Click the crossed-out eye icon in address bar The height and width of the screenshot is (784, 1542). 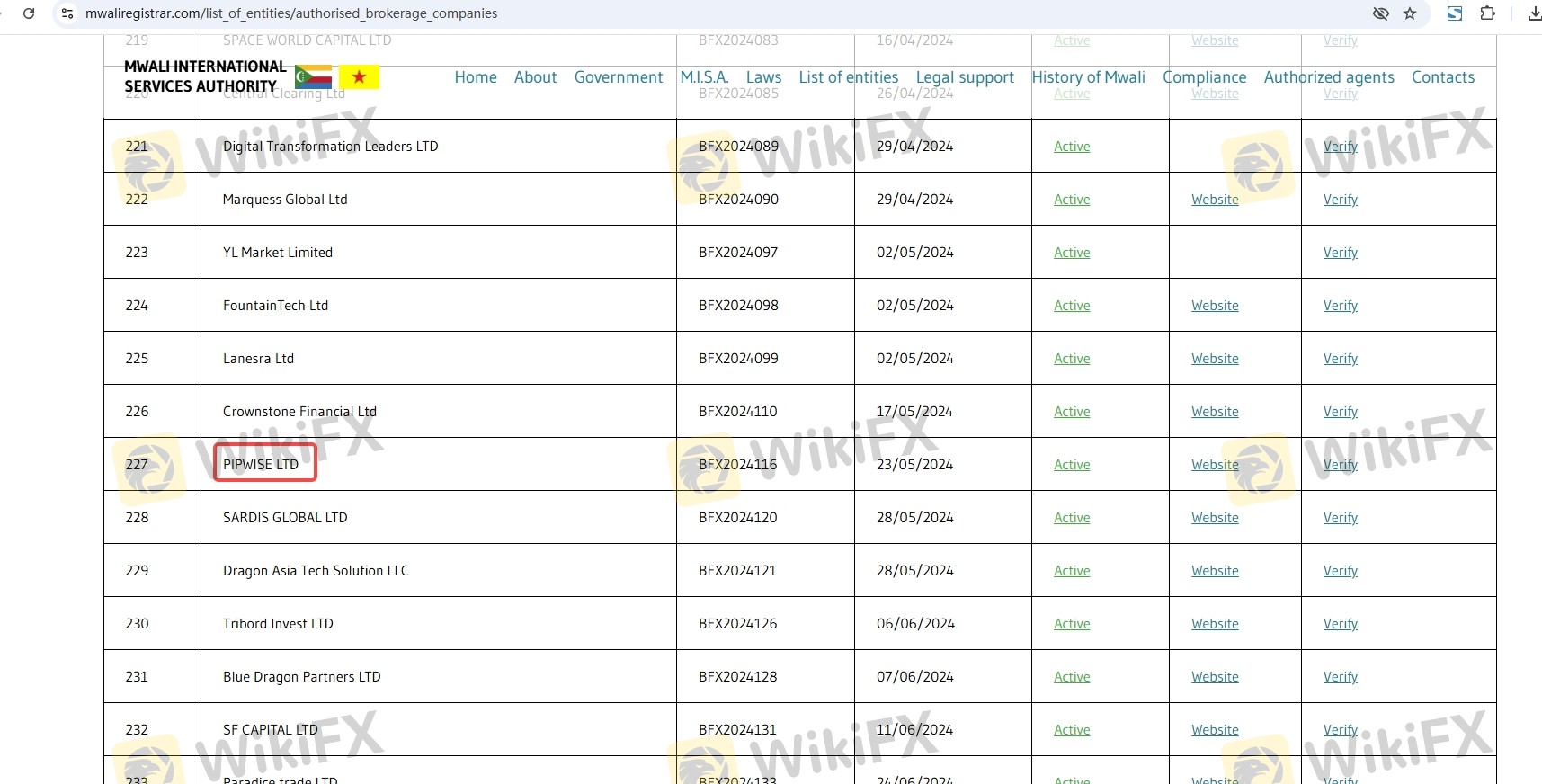[1381, 13]
